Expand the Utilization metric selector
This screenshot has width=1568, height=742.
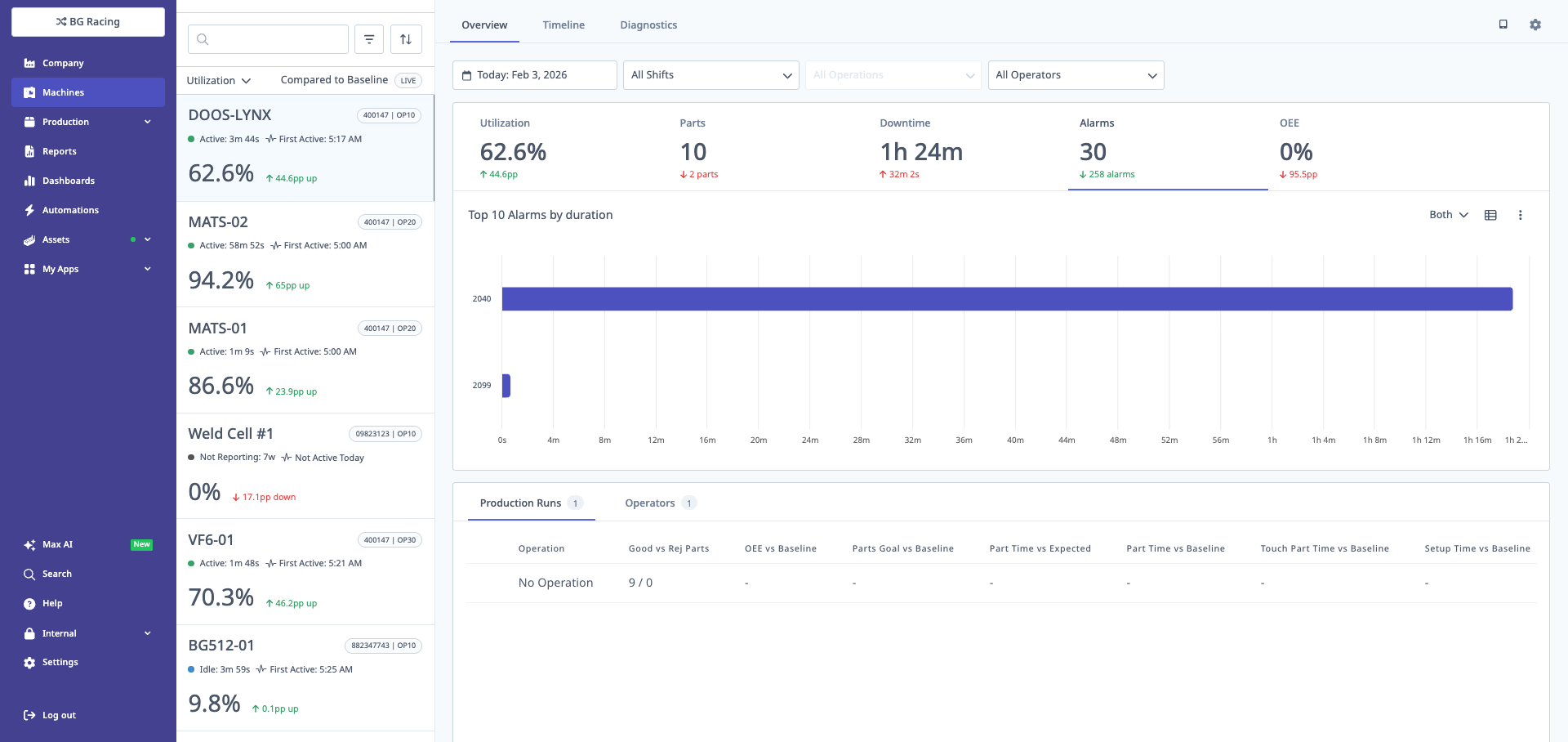click(x=219, y=80)
